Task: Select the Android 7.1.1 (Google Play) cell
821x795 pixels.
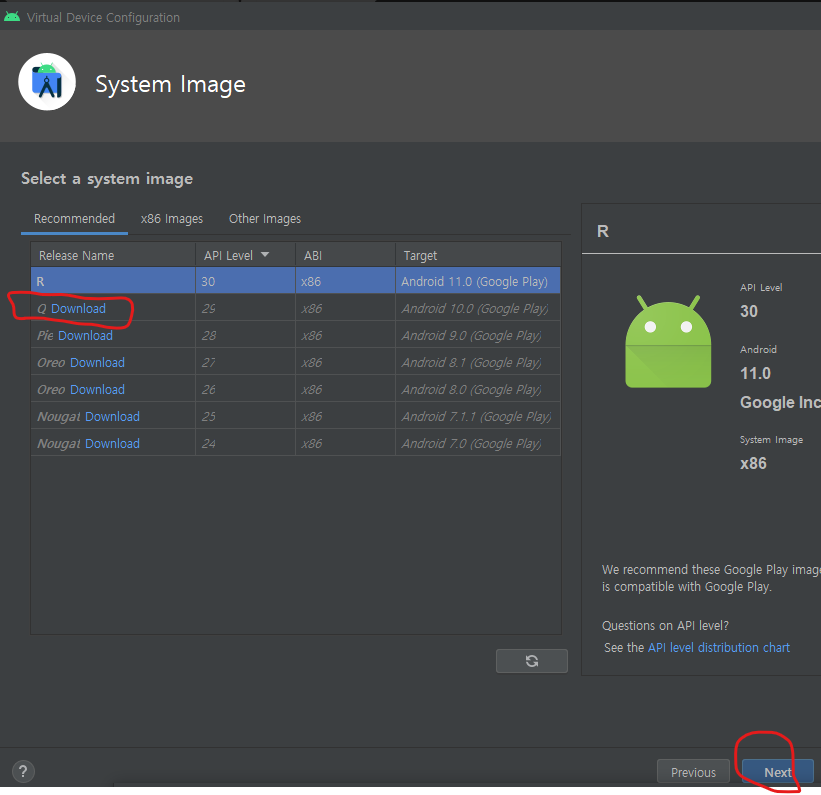Action: pyautogui.click(x=478, y=417)
